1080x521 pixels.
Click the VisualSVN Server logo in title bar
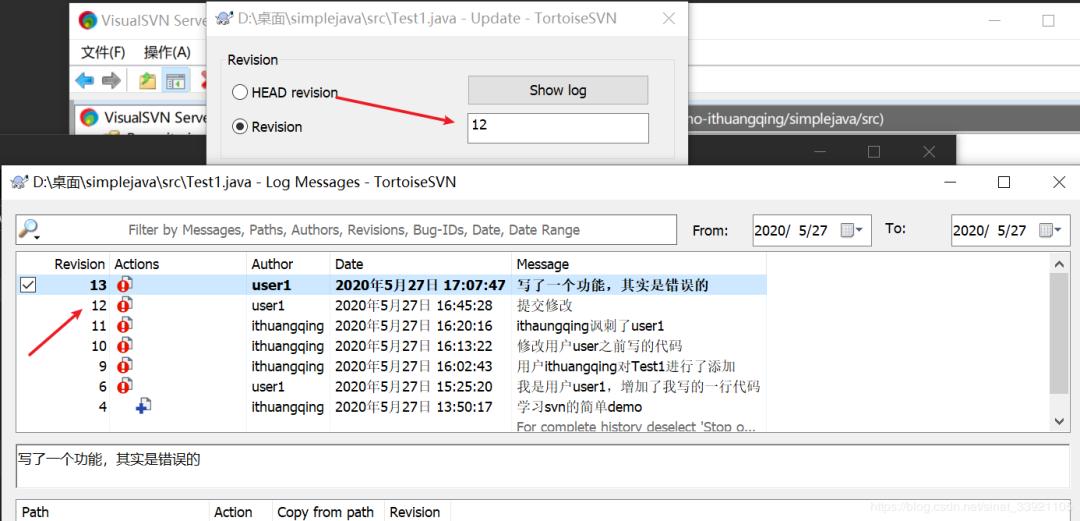click(x=87, y=20)
